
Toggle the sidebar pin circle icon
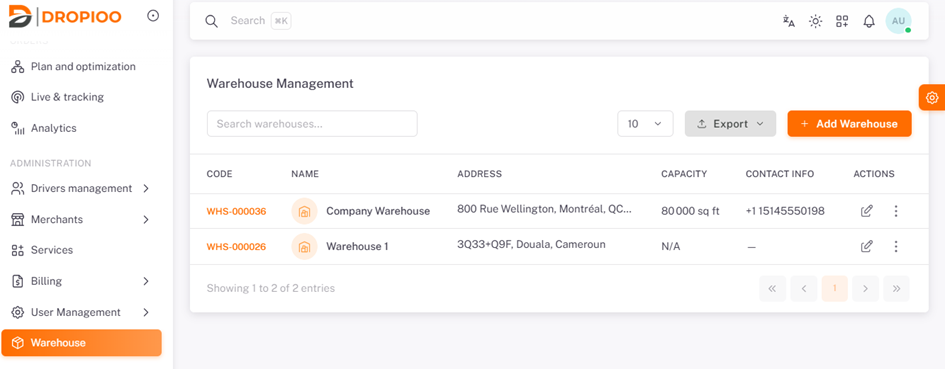click(153, 16)
